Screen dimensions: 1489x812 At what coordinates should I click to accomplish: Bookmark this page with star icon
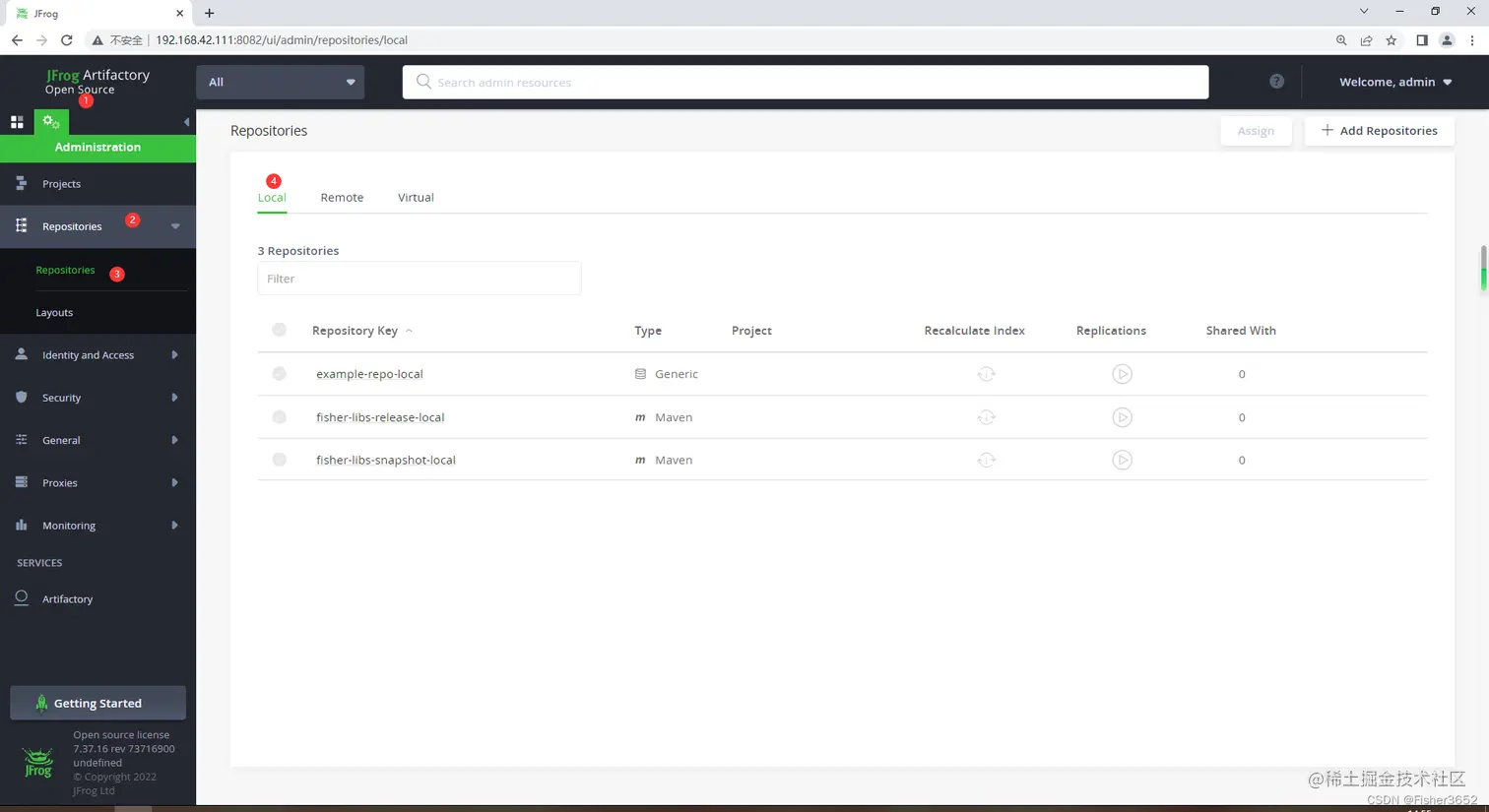pyautogui.click(x=1391, y=40)
